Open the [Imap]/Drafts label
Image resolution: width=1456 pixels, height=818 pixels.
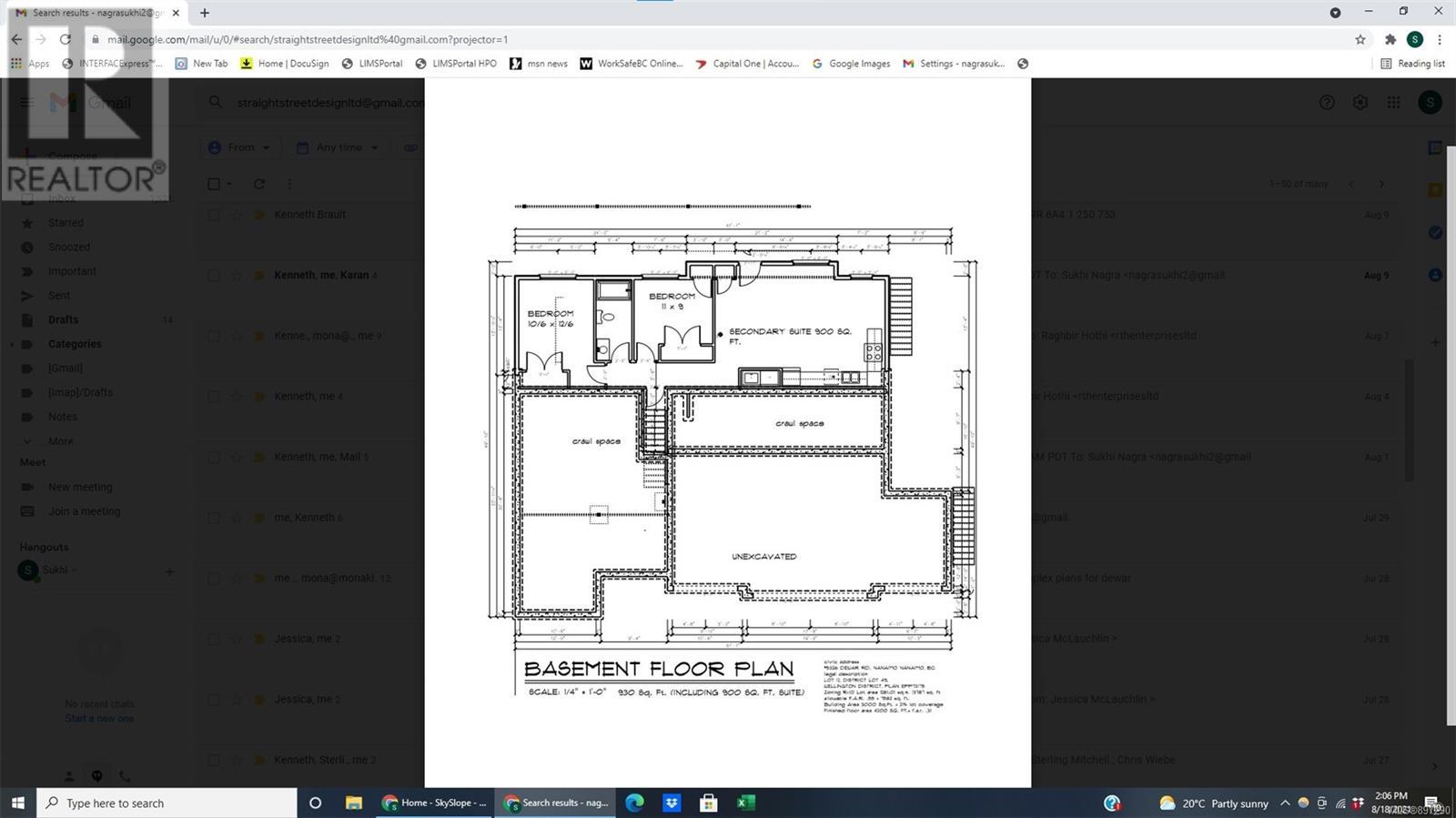tap(80, 393)
